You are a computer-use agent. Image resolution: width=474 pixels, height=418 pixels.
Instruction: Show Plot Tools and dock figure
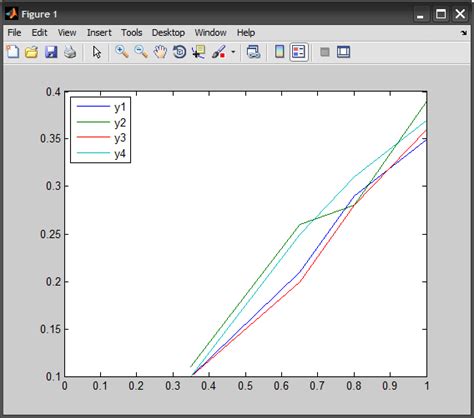(x=343, y=52)
